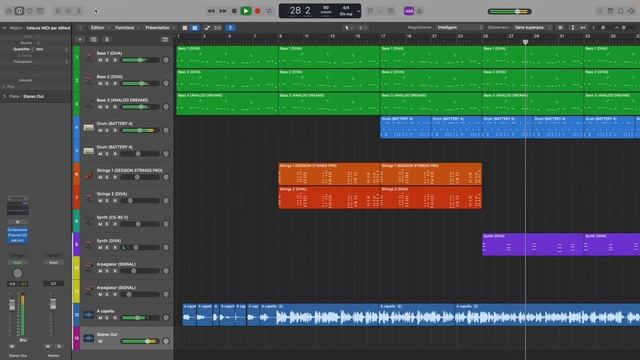Click the Rewind transport button

[x=211, y=11]
